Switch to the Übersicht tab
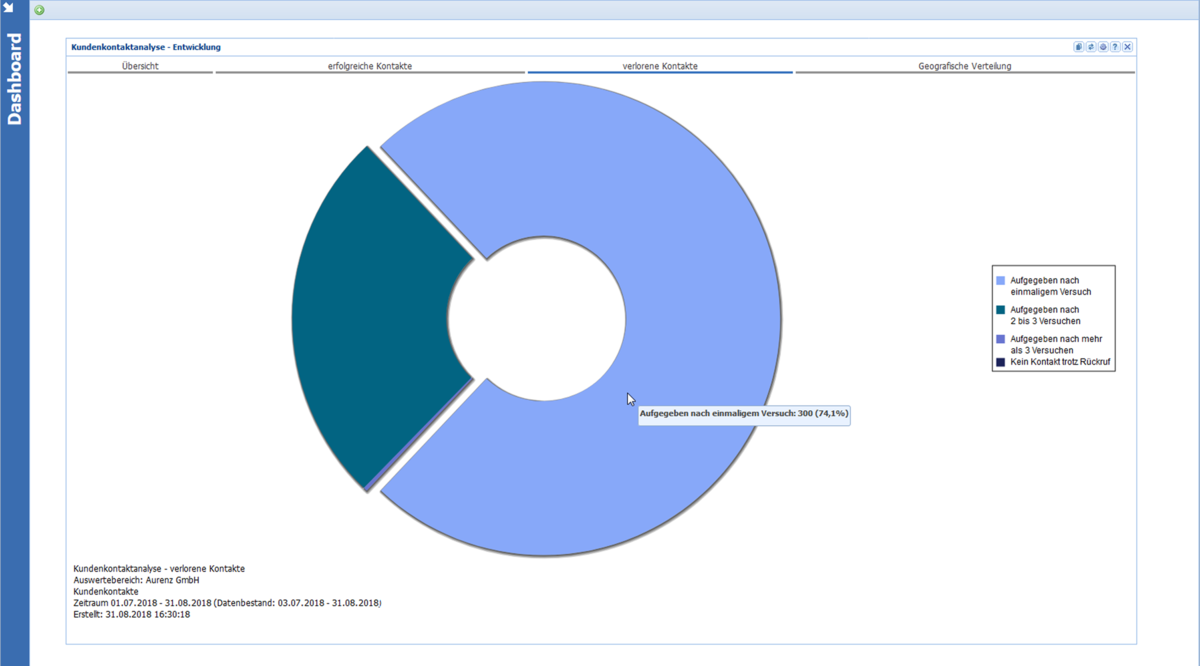 tap(141, 66)
